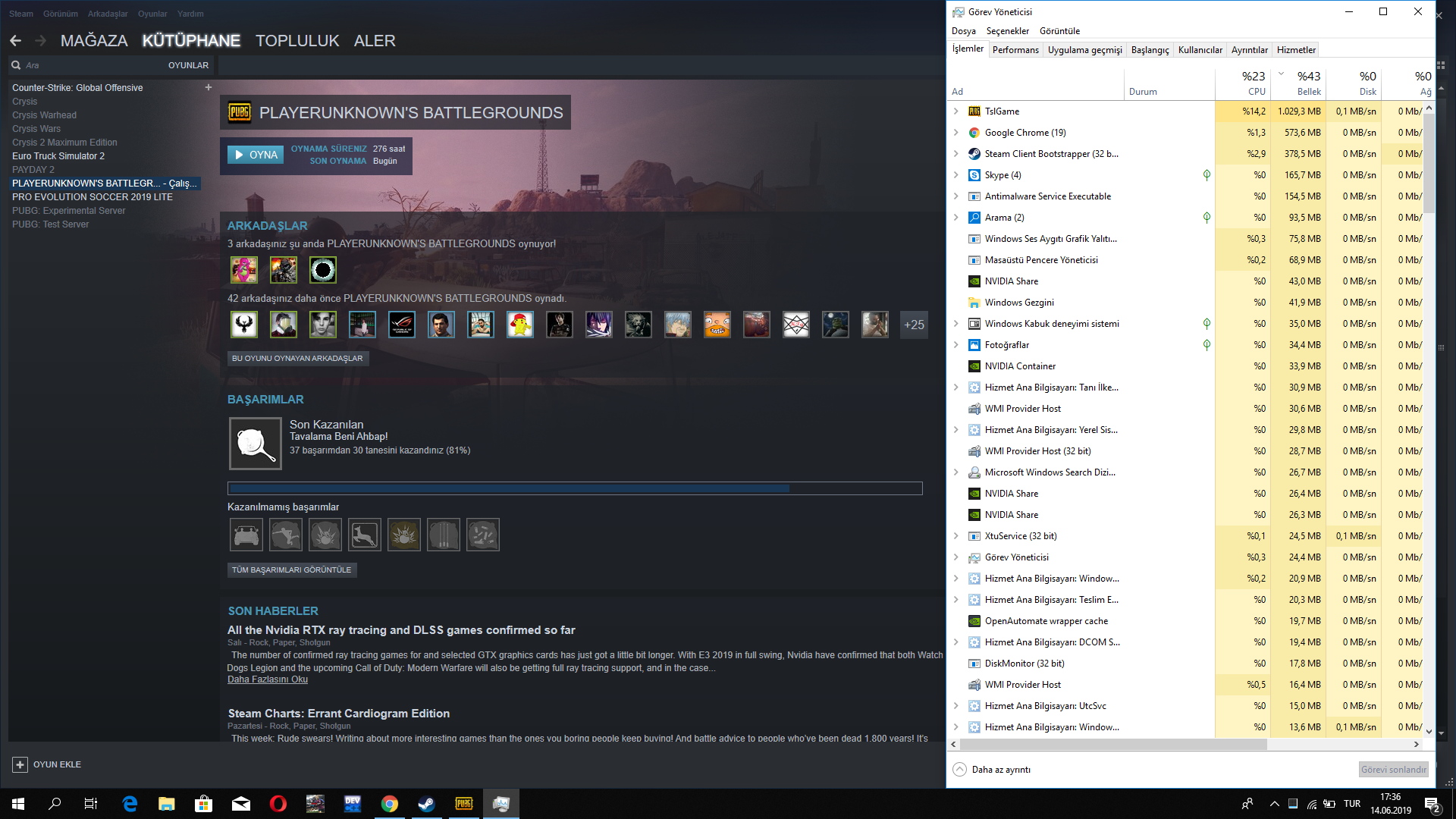Open Steam from the taskbar
The height and width of the screenshot is (819, 1456).
coord(427,804)
